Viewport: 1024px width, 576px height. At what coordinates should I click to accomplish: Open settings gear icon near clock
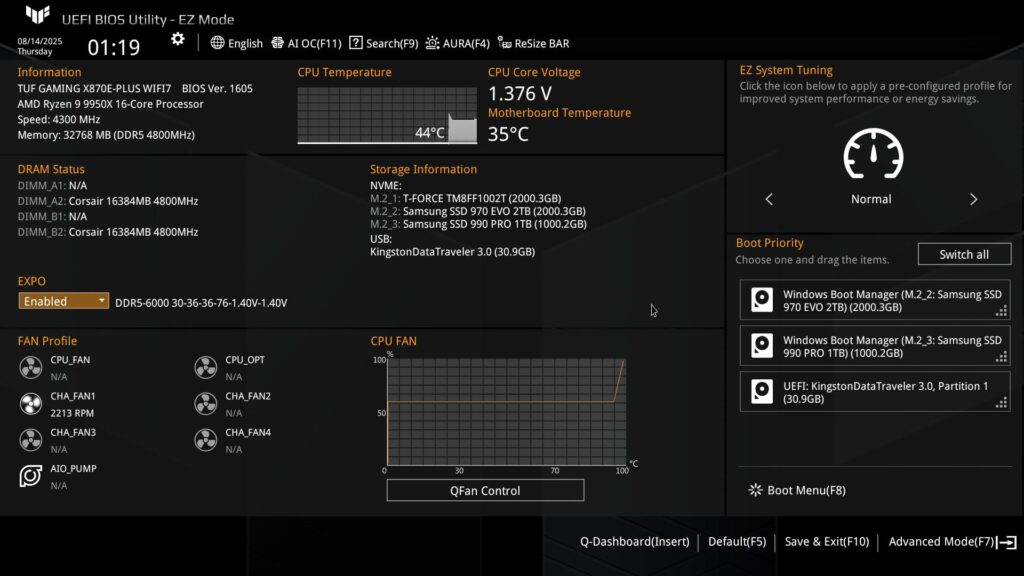pyautogui.click(x=178, y=39)
